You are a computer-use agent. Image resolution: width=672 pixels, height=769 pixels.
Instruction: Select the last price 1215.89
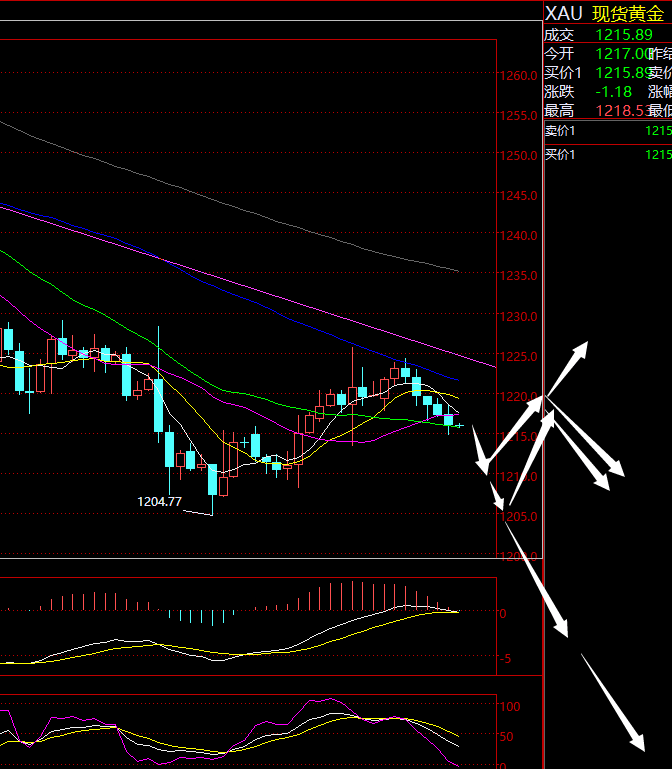point(624,35)
